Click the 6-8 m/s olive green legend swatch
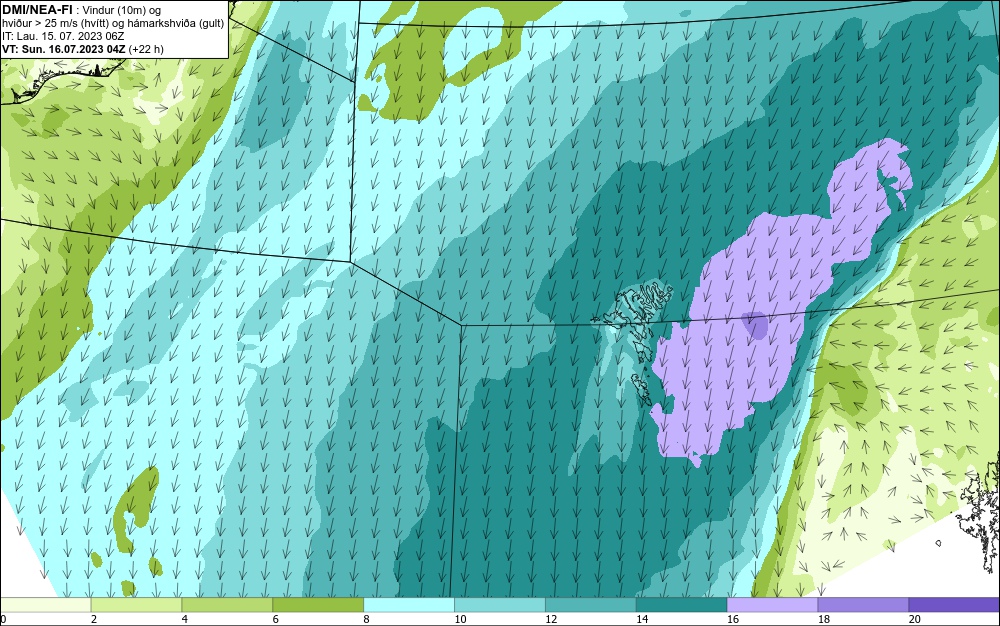This screenshot has height=626, width=1000. pos(318,605)
